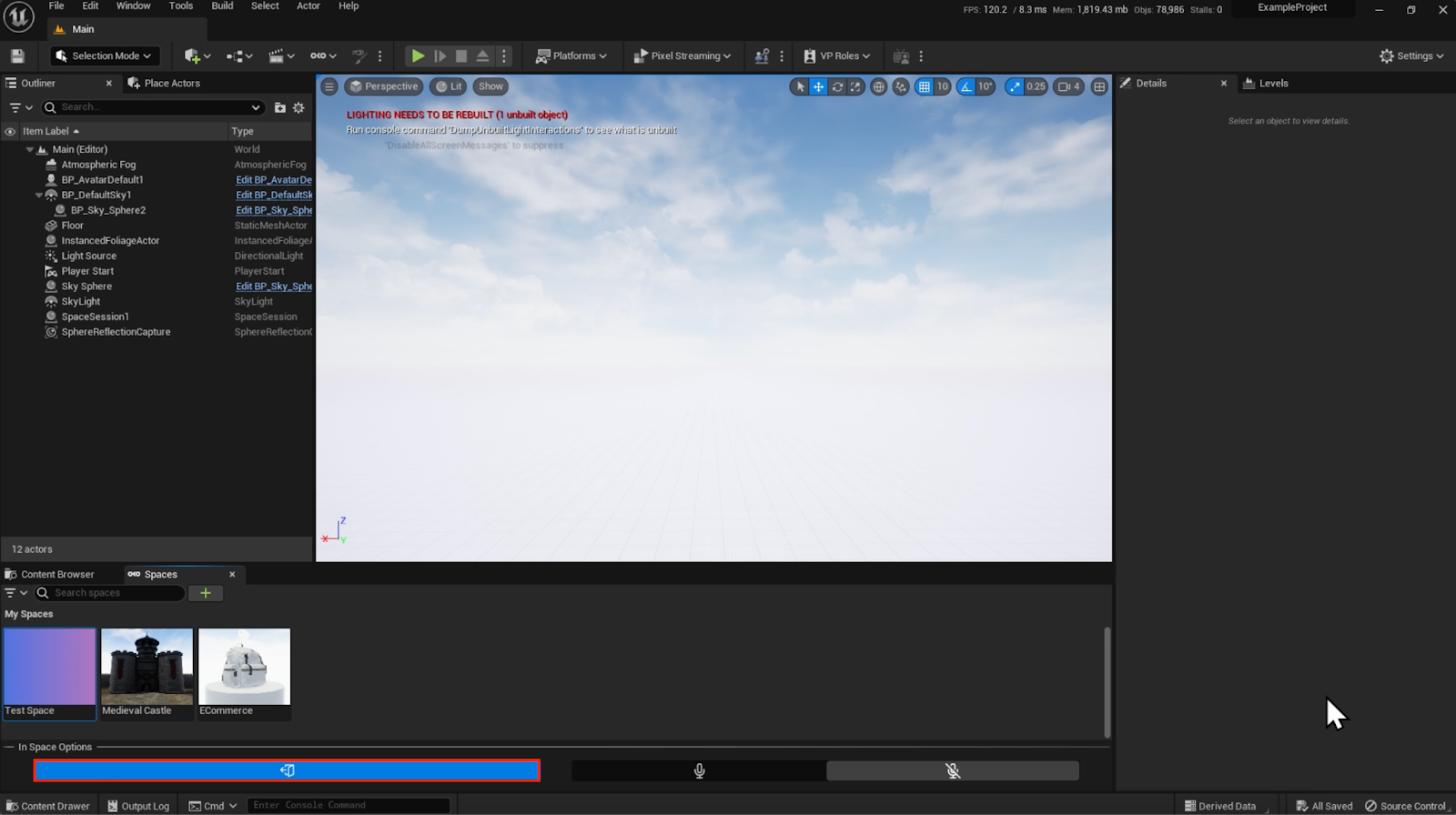
Task: Click the exit space icon button
Action: pyautogui.click(x=287, y=770)
